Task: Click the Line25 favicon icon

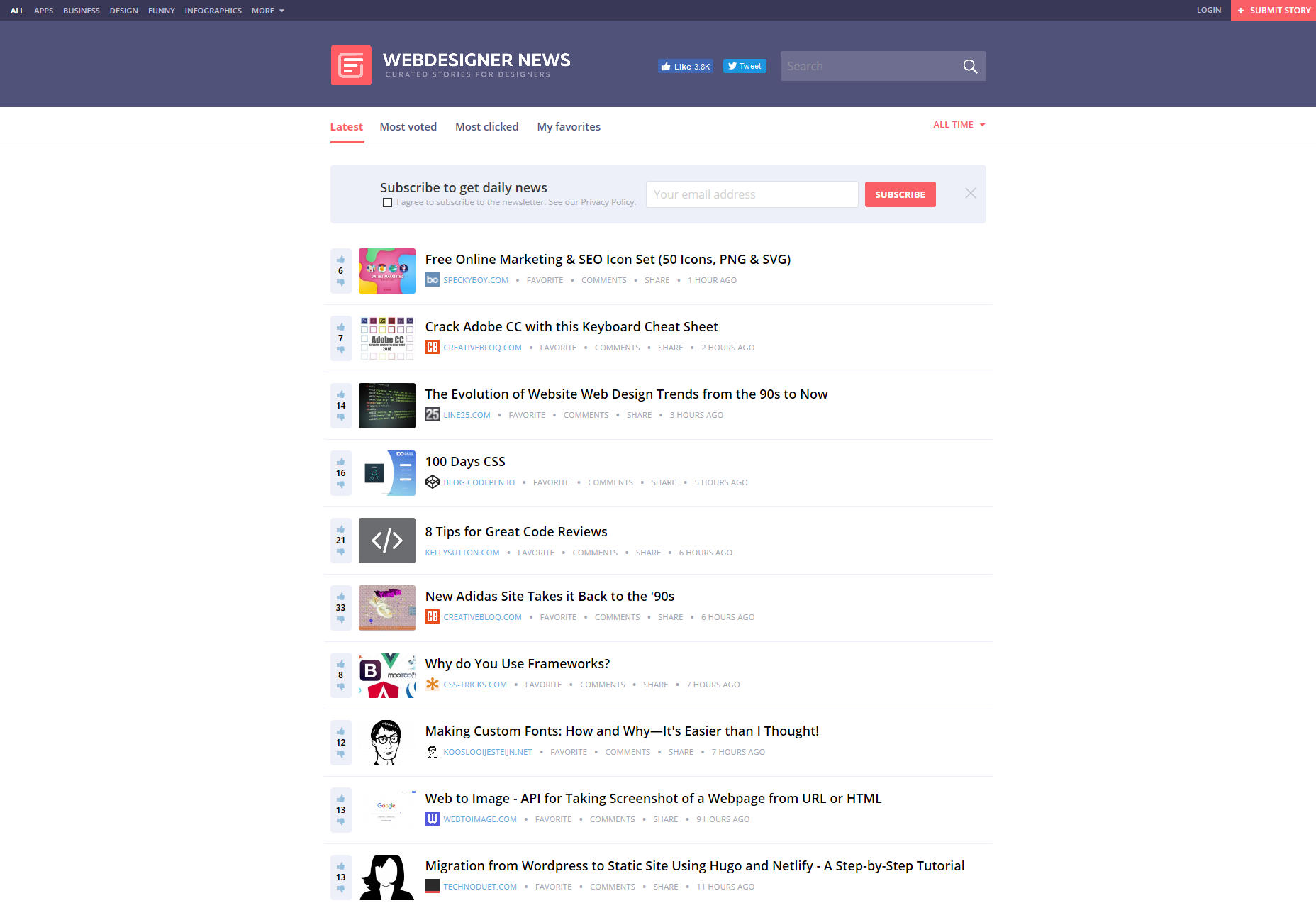Action: click(x=432, y=415)
